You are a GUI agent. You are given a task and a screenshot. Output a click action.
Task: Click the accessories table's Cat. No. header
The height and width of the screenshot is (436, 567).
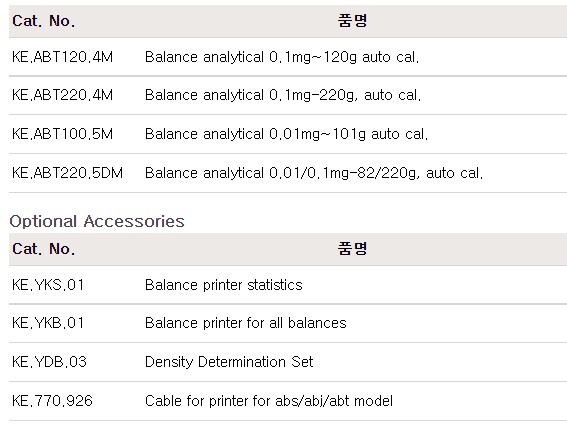click(44, 249)
